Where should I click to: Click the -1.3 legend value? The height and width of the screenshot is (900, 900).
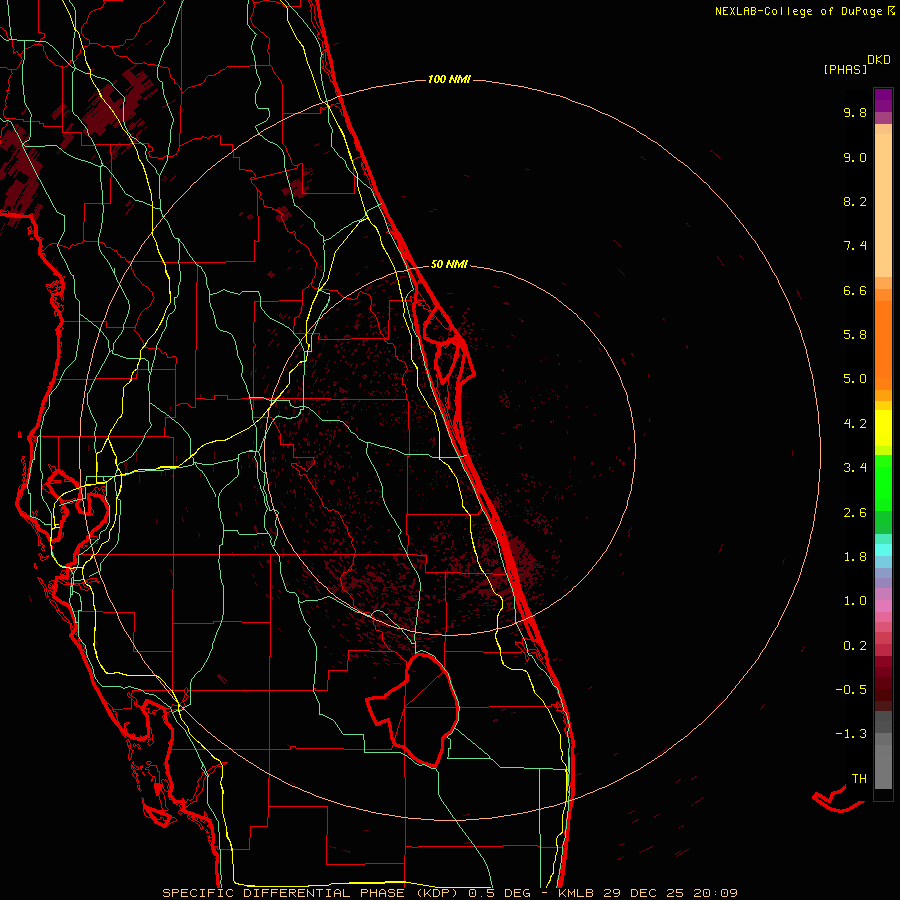[851, 734]
